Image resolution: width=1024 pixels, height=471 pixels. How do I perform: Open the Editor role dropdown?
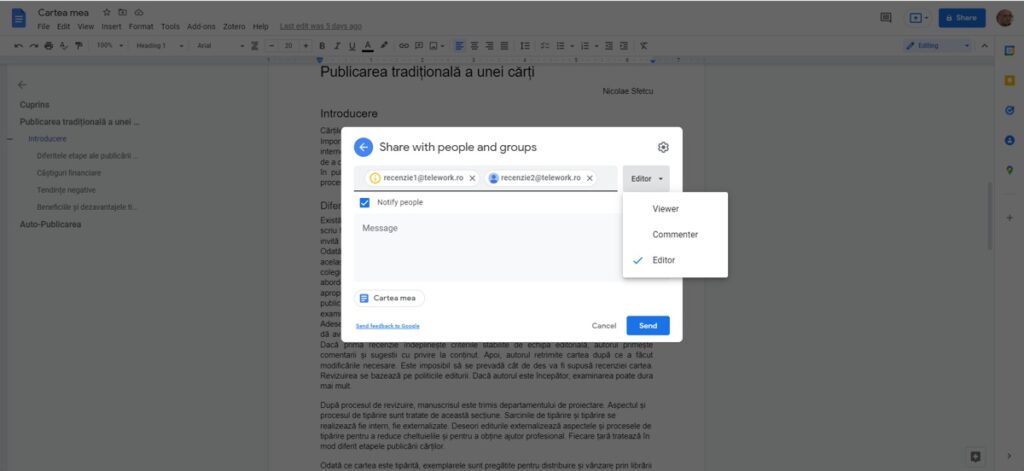coord(646,178)
